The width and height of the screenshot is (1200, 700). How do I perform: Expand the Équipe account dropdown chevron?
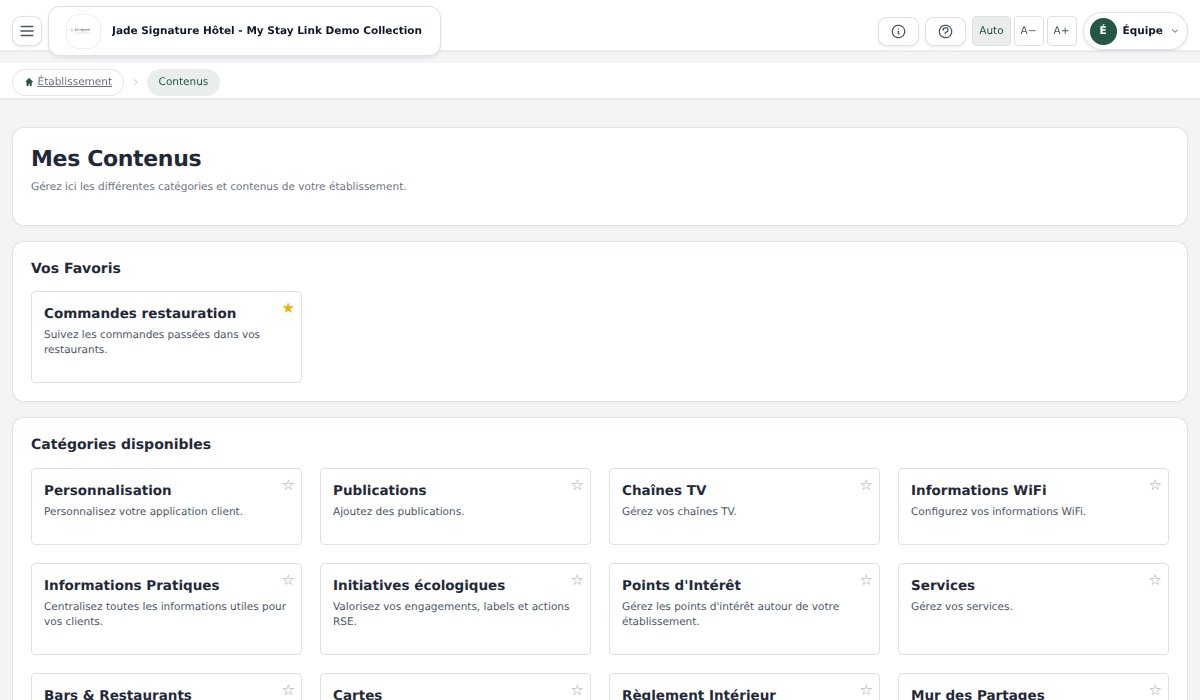coord(1175,31)
